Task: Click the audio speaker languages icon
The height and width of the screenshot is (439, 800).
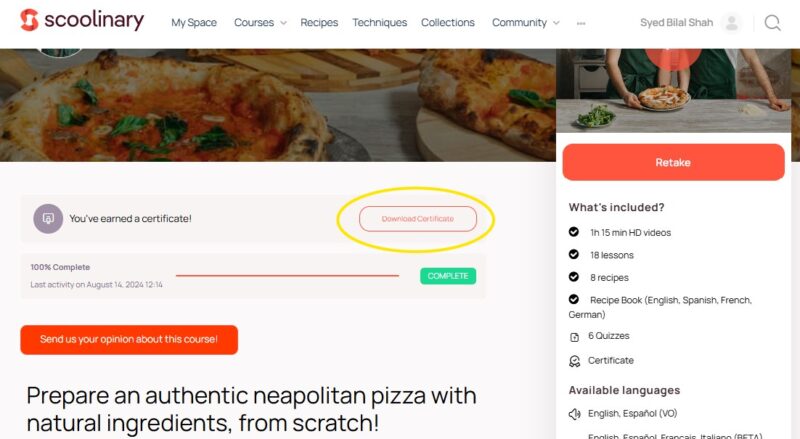Action: 575,414
